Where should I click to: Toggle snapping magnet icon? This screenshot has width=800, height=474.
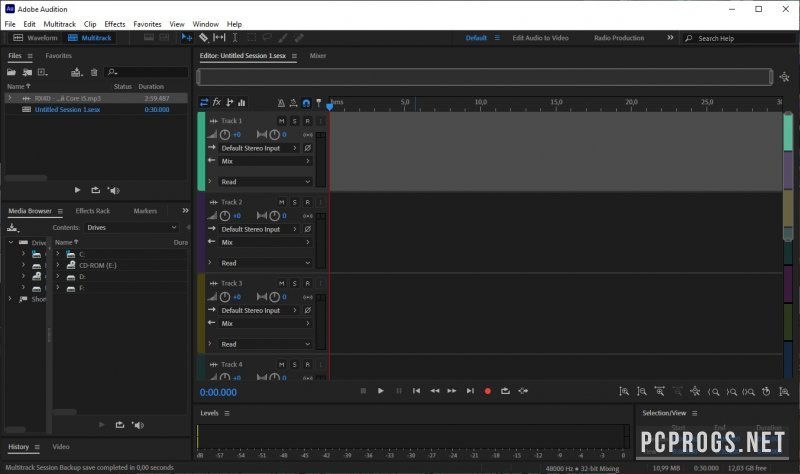306,103
